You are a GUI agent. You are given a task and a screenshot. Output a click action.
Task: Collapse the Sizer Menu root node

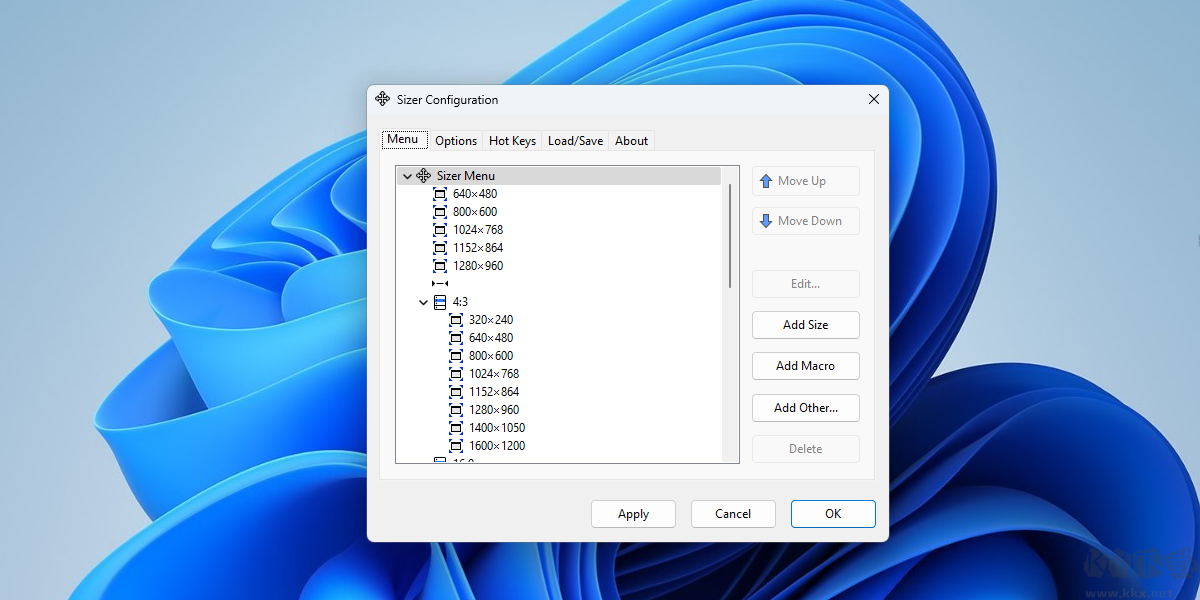pyautogui.click(x=407, y=176)
